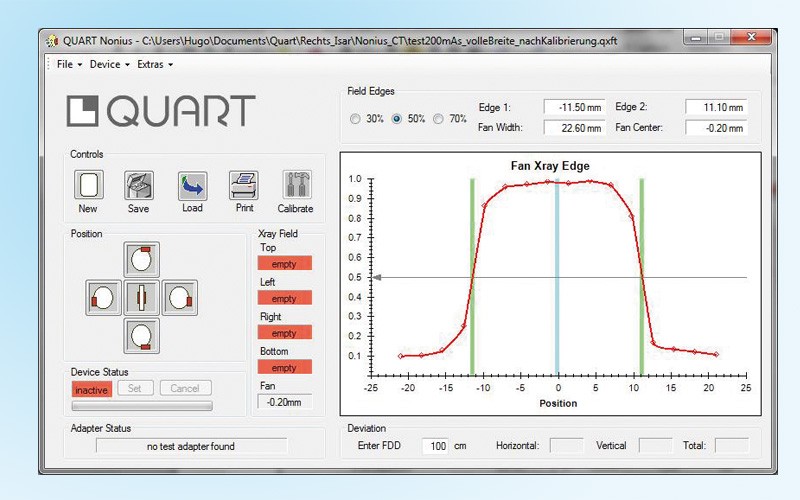Click the Fan value field showing -0.20mm
The height and width of the screenshot is (500, 800).
[x=284, y=403]
